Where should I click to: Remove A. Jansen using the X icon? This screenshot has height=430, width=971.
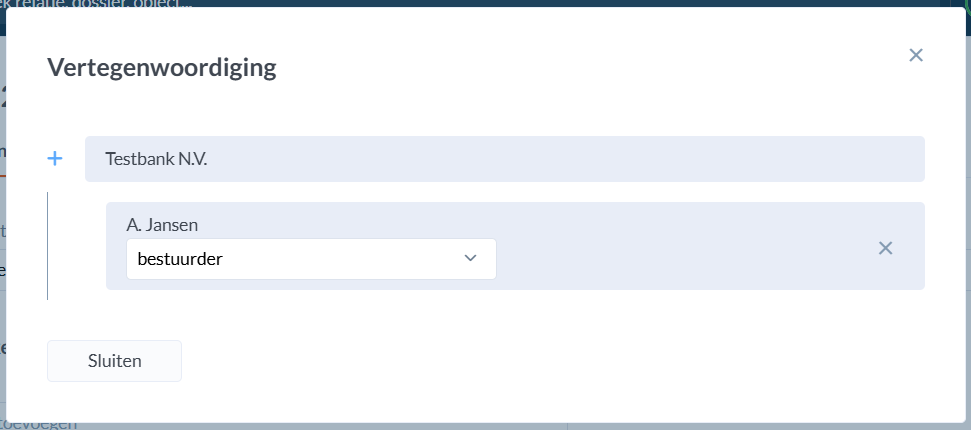pos(885,248)
